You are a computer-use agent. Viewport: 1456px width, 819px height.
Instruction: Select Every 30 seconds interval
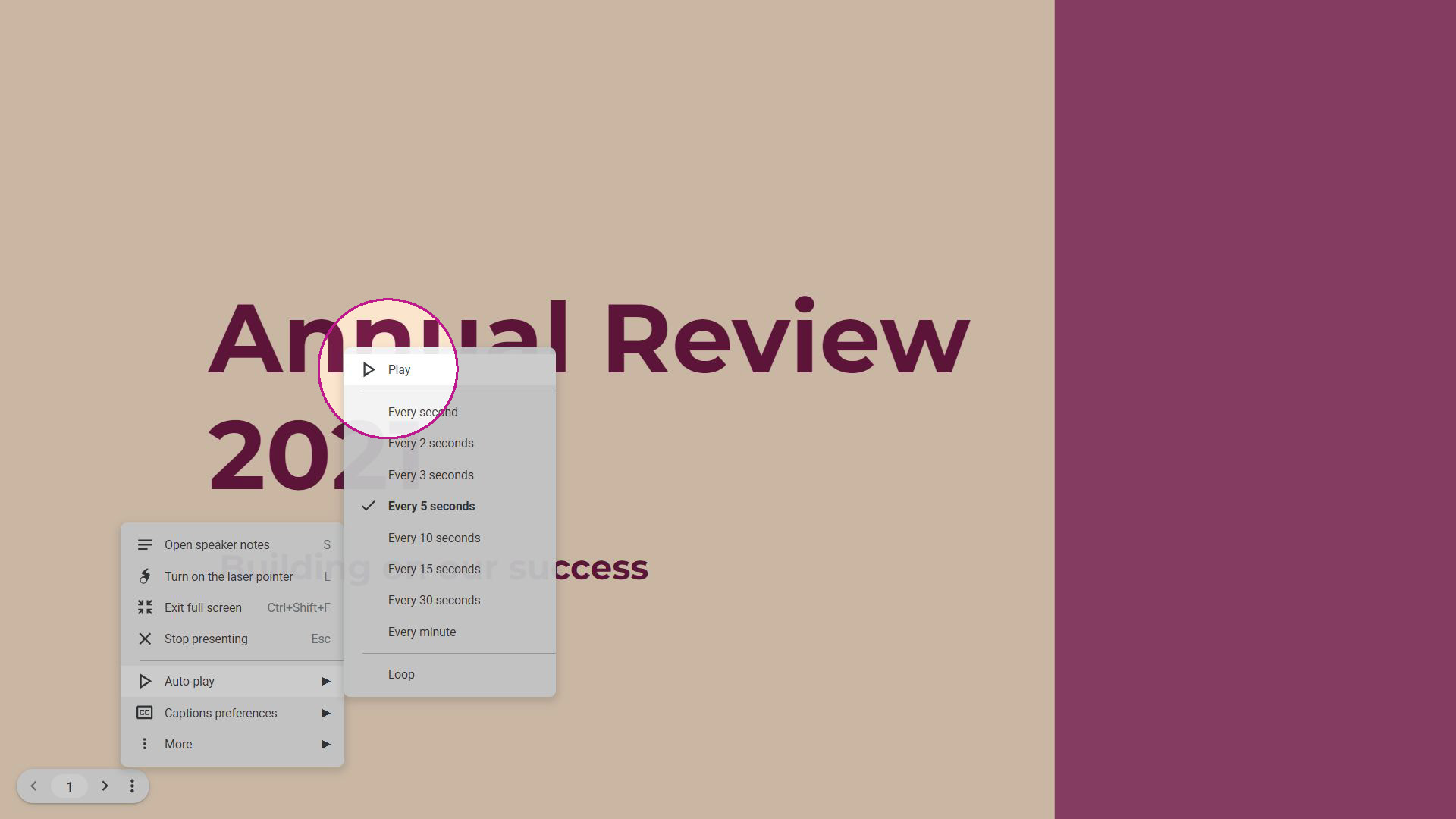click(434, 599)
